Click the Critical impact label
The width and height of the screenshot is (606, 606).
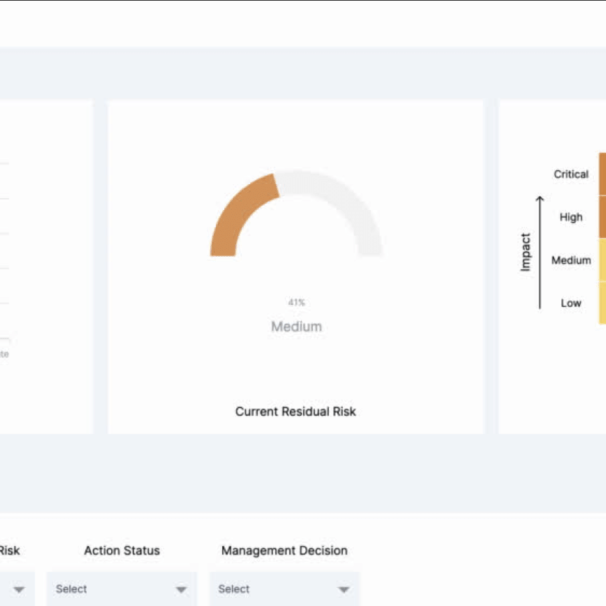(x=571, y=174)
